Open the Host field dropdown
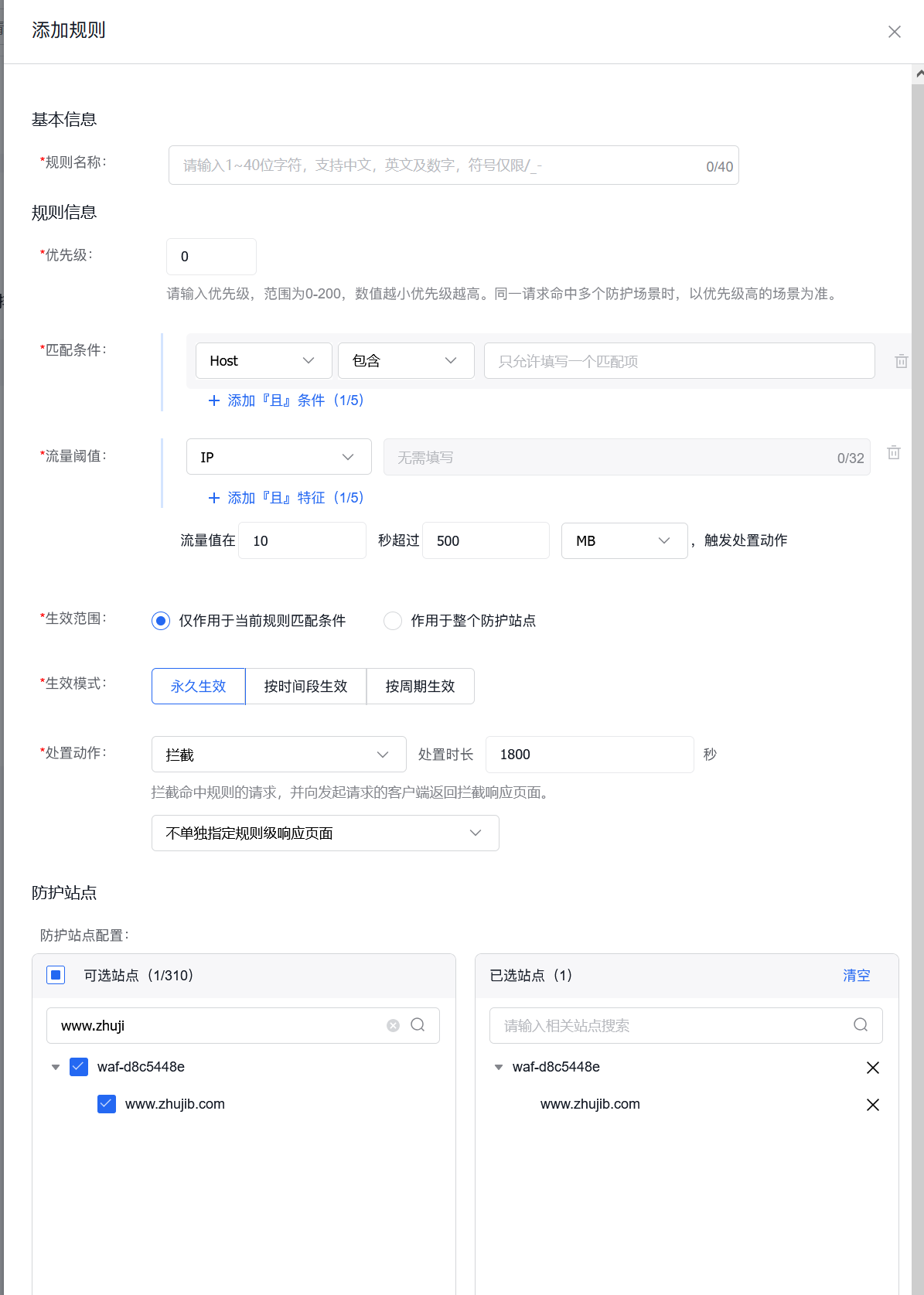Image resolution: width=924 pixels, height=1295 pixels. click(x=264, y=361)
